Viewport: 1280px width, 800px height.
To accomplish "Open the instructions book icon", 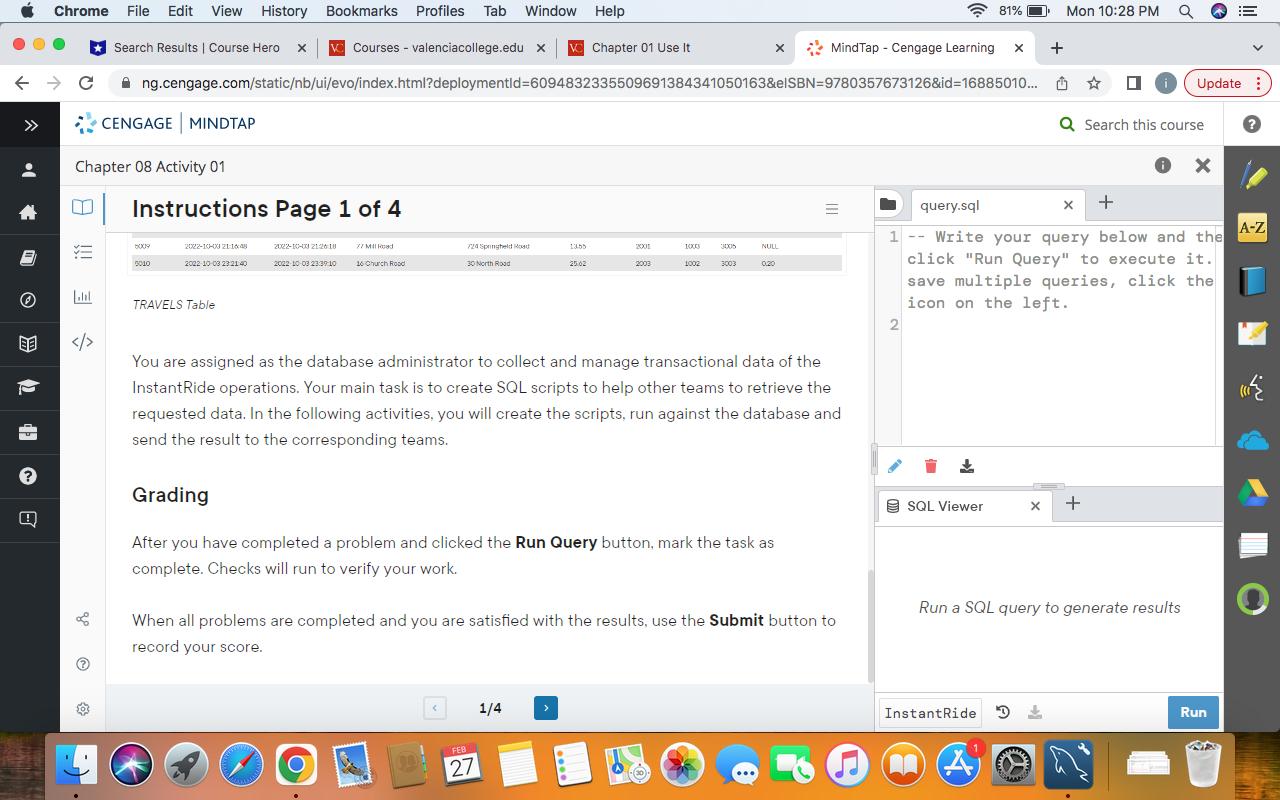I will [82, 207].
